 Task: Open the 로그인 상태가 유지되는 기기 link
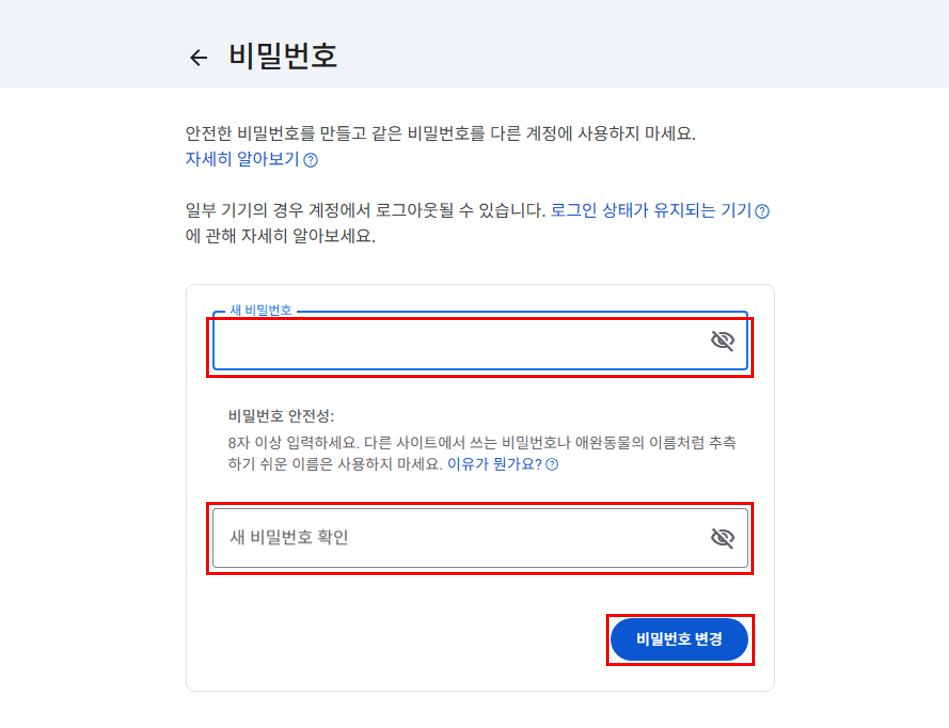click(x=650, y=211)
